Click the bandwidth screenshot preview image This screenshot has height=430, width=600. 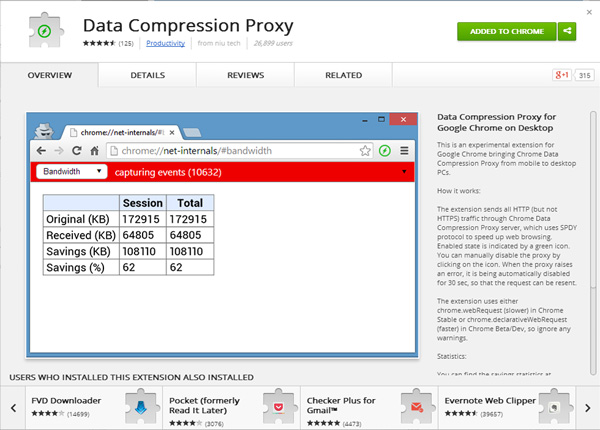coord(222,235)
